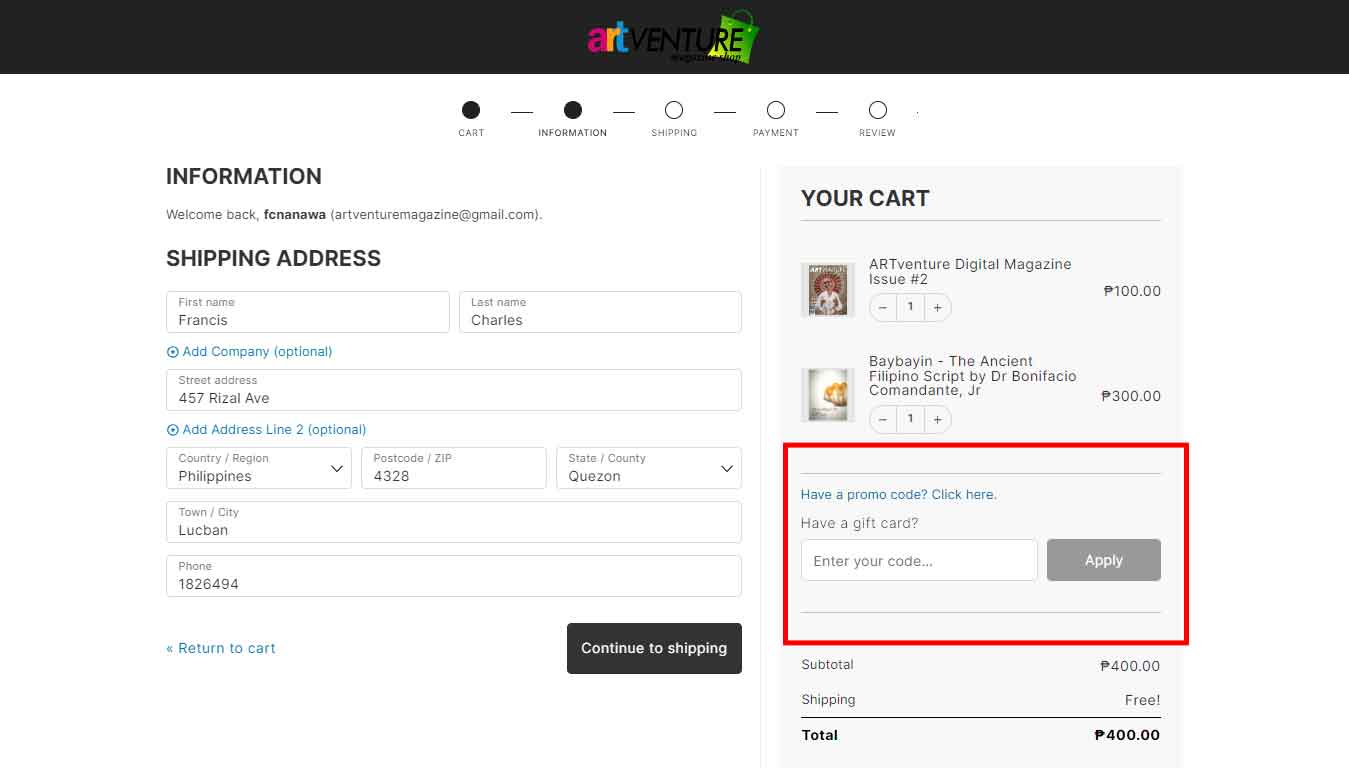Increase quantity of Baybayin book
Screen dimensions: 1349x768
tap(937, 419)
